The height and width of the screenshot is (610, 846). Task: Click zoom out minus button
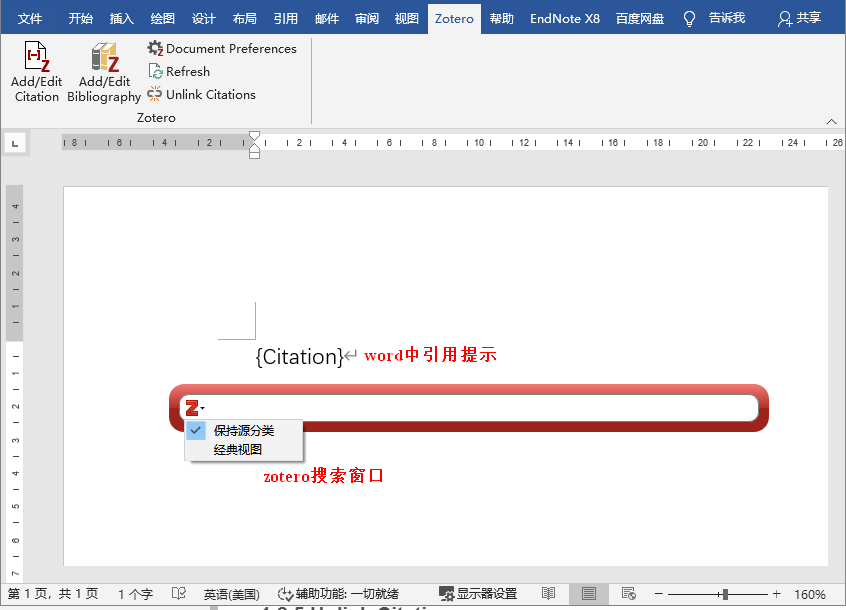[x=658, y=594]
